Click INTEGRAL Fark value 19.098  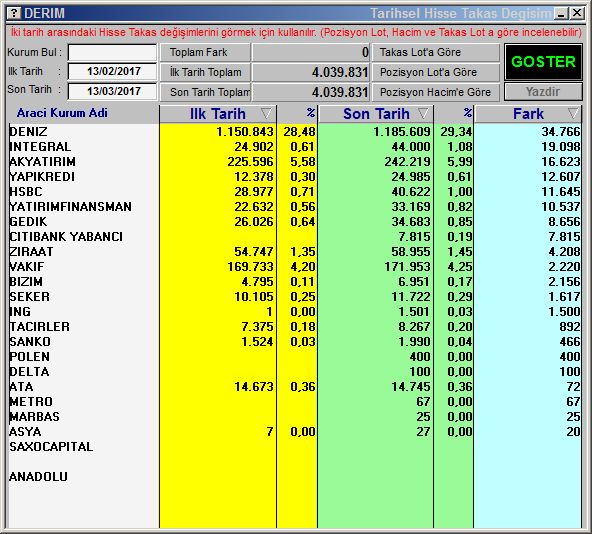[x=561, y=147]
